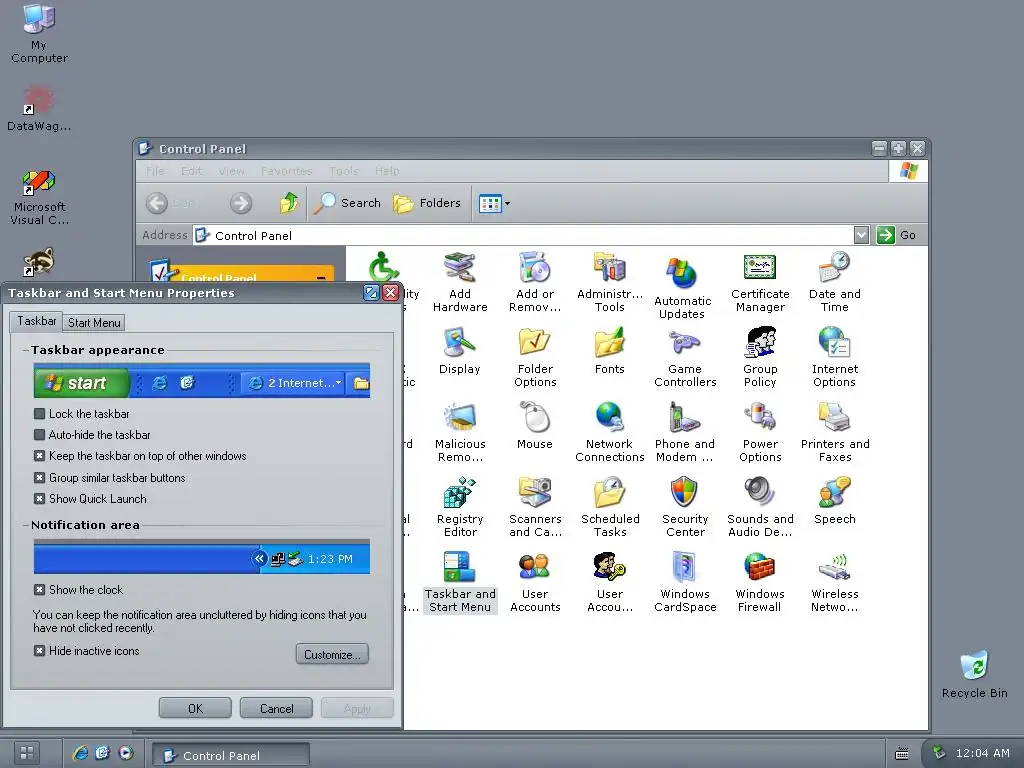Select the Recycle Bin desktop icon
1024x768 pixels.
pos(974,675)
